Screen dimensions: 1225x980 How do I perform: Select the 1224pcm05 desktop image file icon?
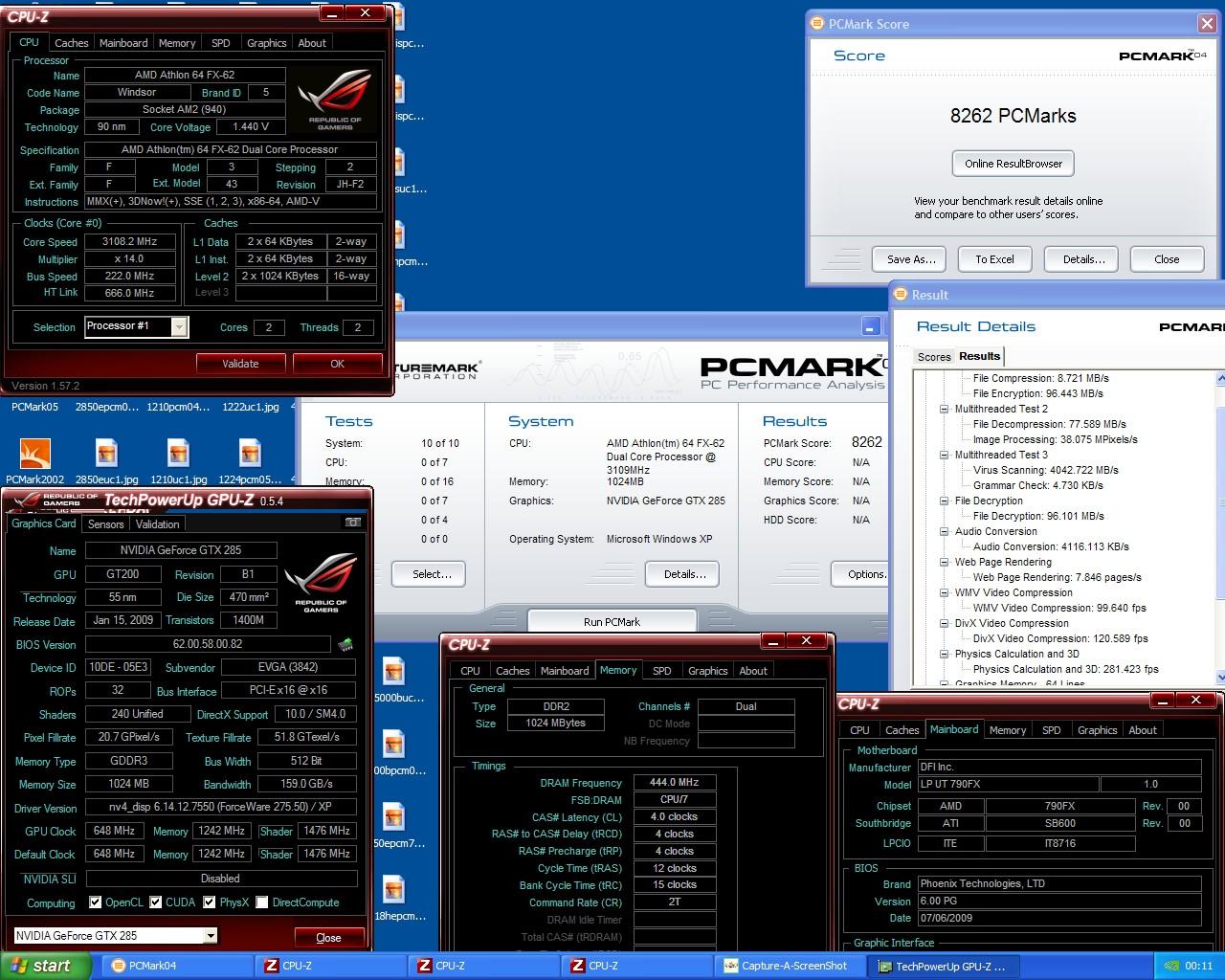point(250,453)
